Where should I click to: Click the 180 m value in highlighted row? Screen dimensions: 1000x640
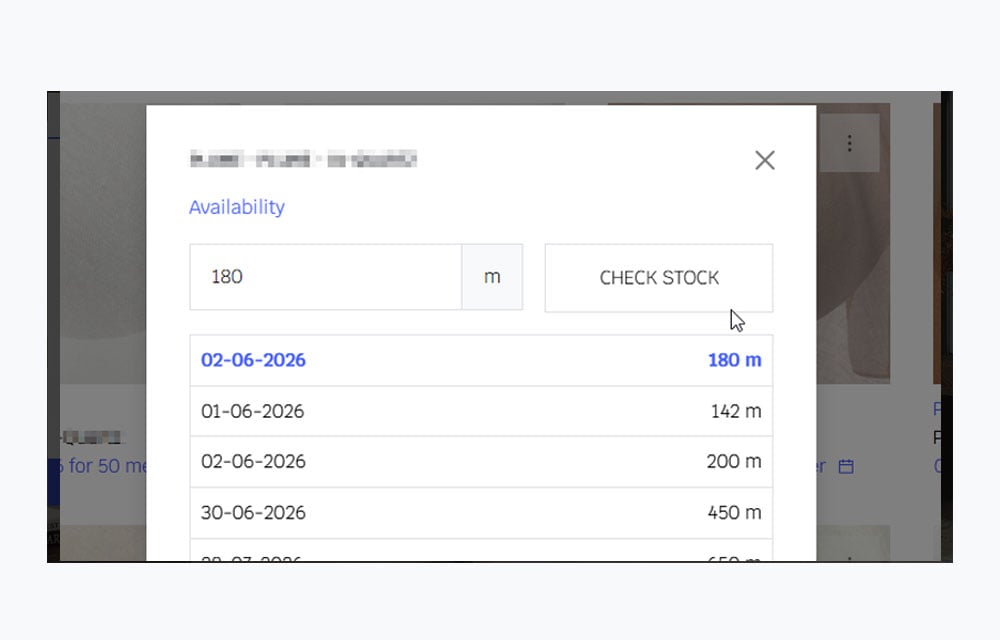(x=735, y=360)
